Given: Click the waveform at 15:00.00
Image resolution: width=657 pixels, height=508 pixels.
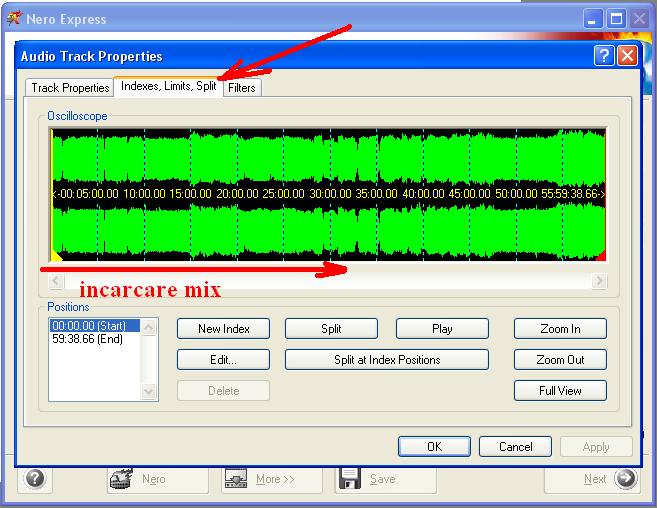Looking at the screenshot, I should pyautogui.click(x=191, y=194).
